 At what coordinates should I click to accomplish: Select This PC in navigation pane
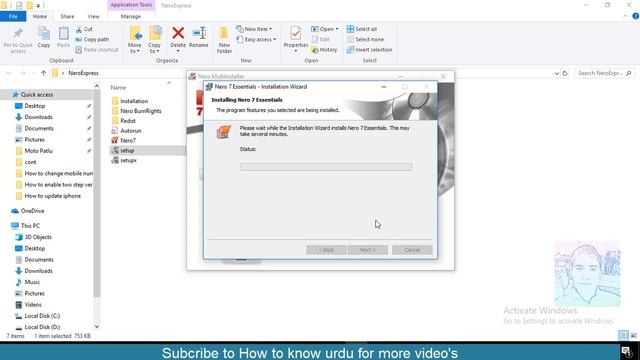(26, 225)
